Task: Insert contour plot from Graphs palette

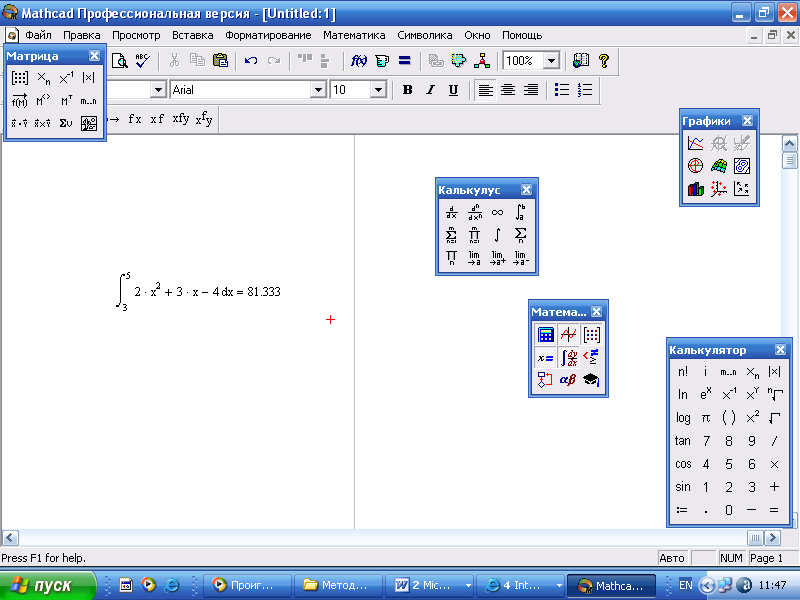Action: point(741,166)
